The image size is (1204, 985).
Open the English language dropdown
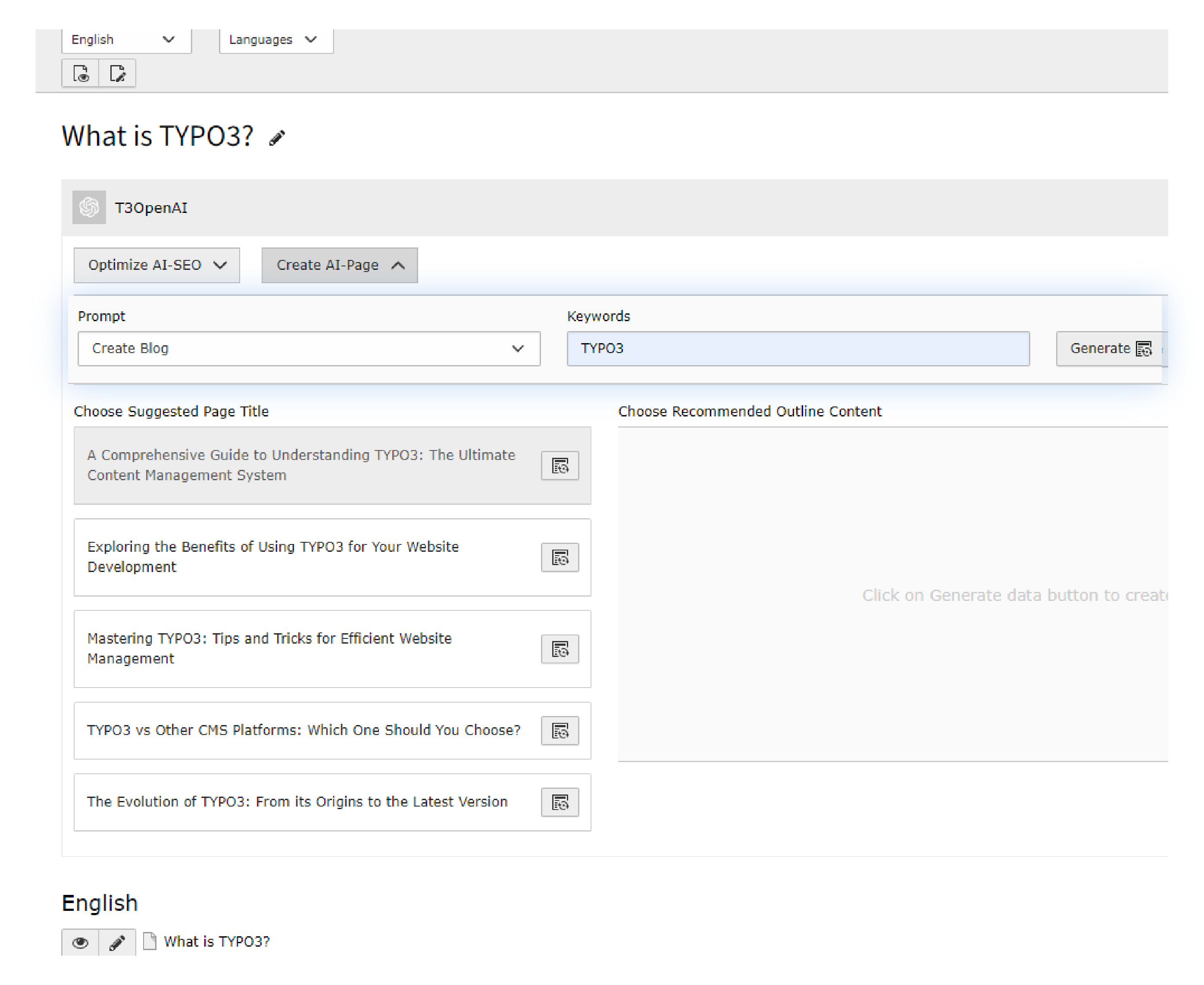(126, 40)
